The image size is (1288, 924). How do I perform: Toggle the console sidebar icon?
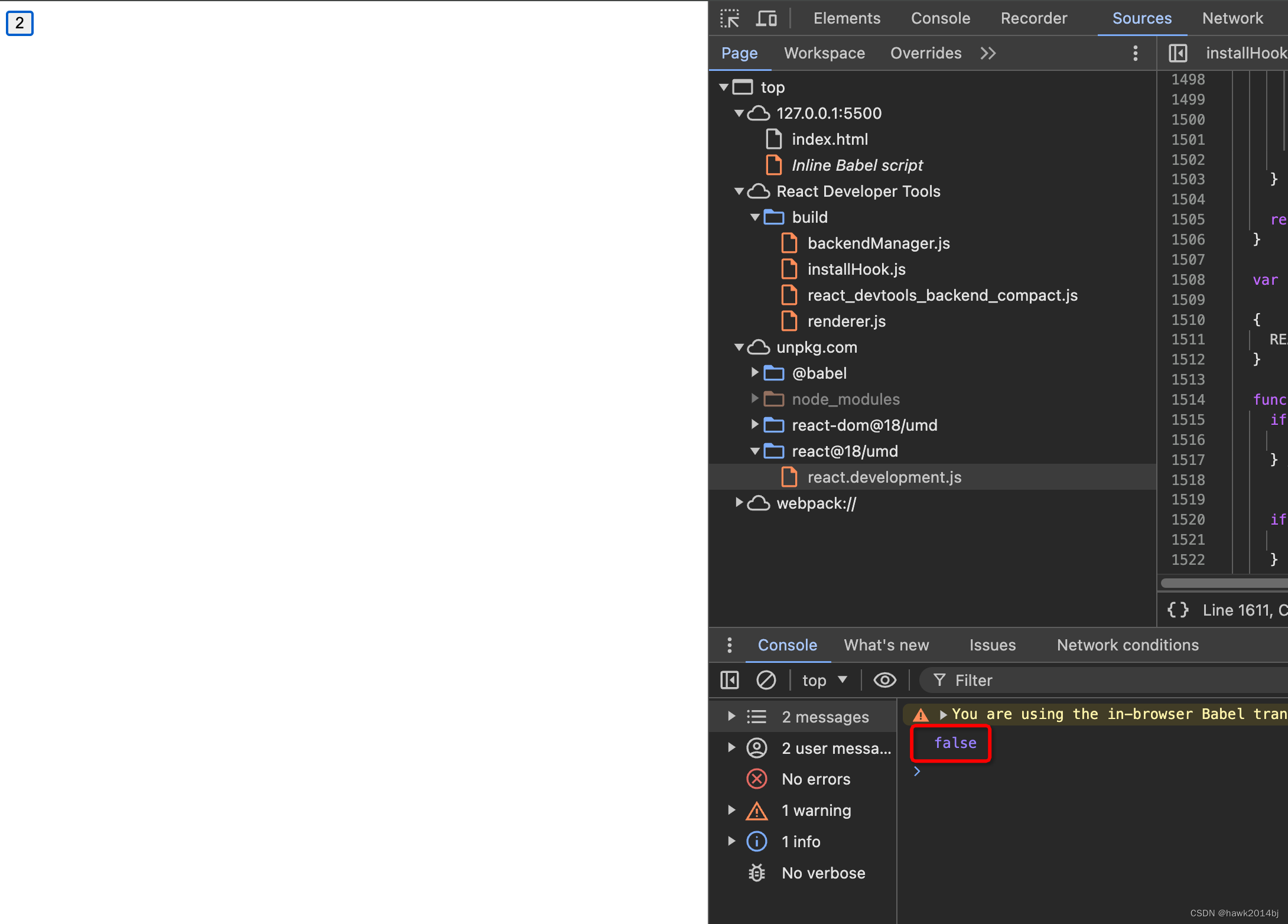pos(730,680)
